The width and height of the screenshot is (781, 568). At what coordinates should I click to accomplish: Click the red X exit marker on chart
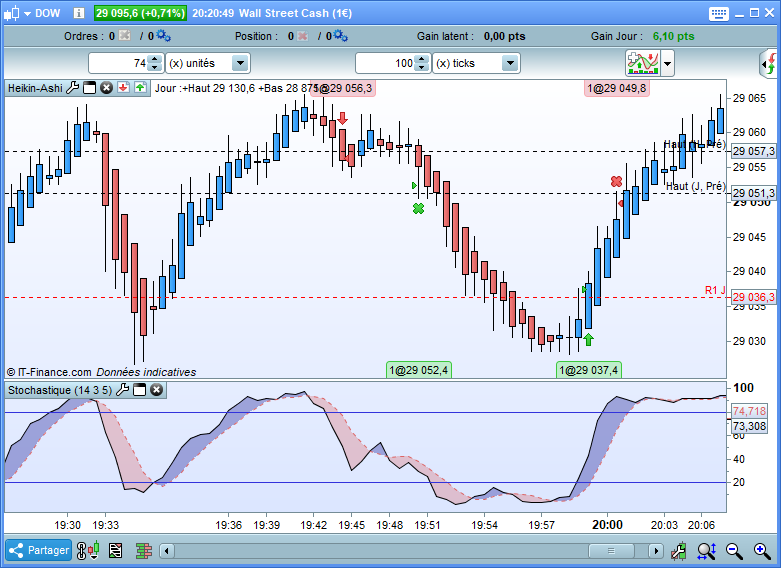pos(616,181)
